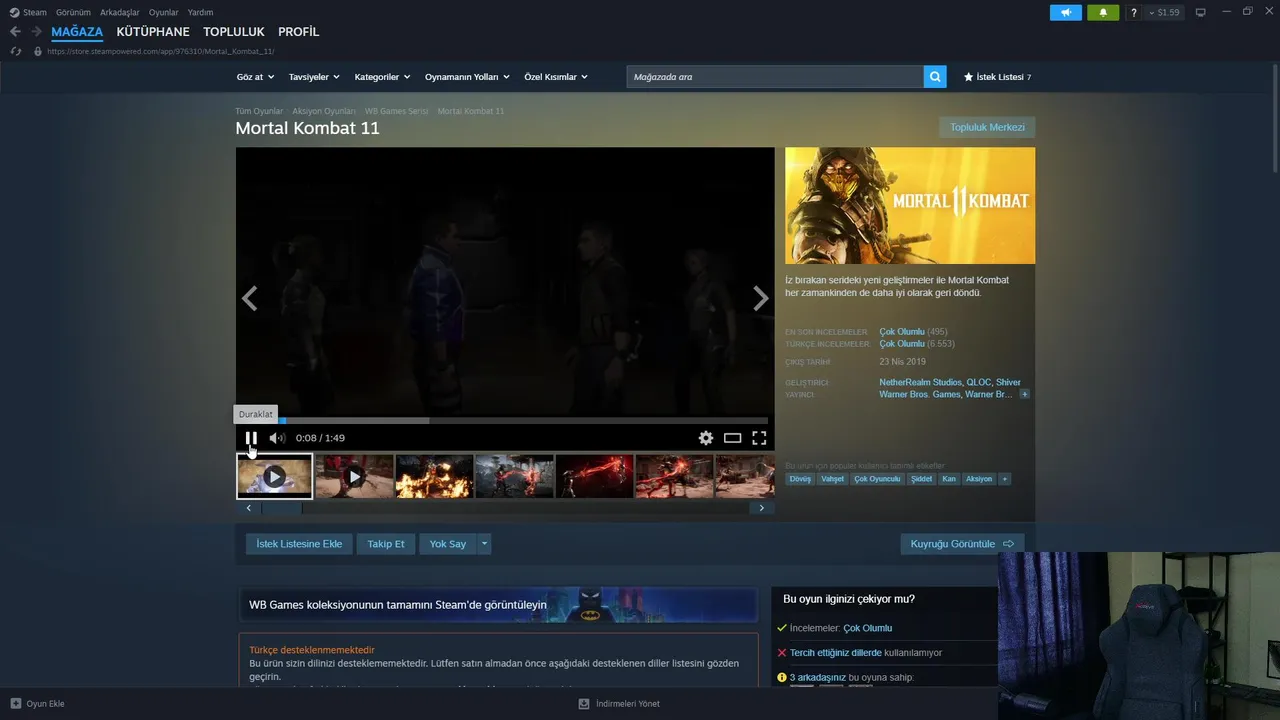Image resolution: width=1280 pixels, height=720 pixels.
Task: Pause the trailer with Duraklat button
Action: 251,438
